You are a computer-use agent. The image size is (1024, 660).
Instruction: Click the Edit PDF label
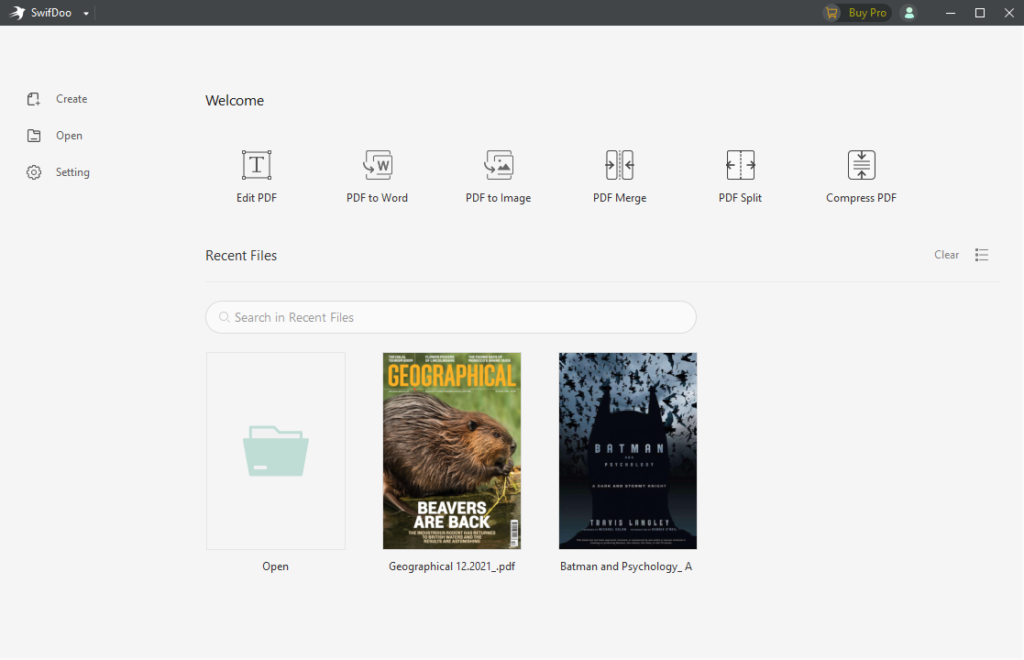[x=257, y=198]
